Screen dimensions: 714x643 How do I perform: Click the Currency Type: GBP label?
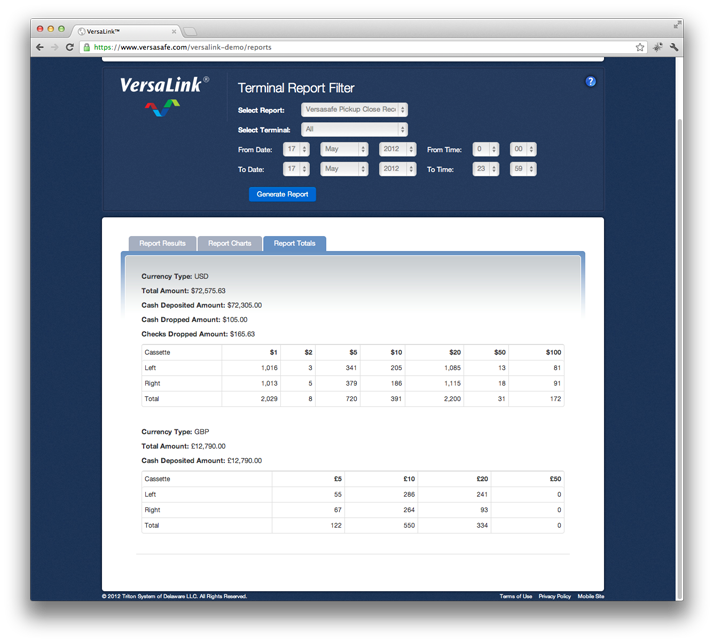click(x=175, y=432)
